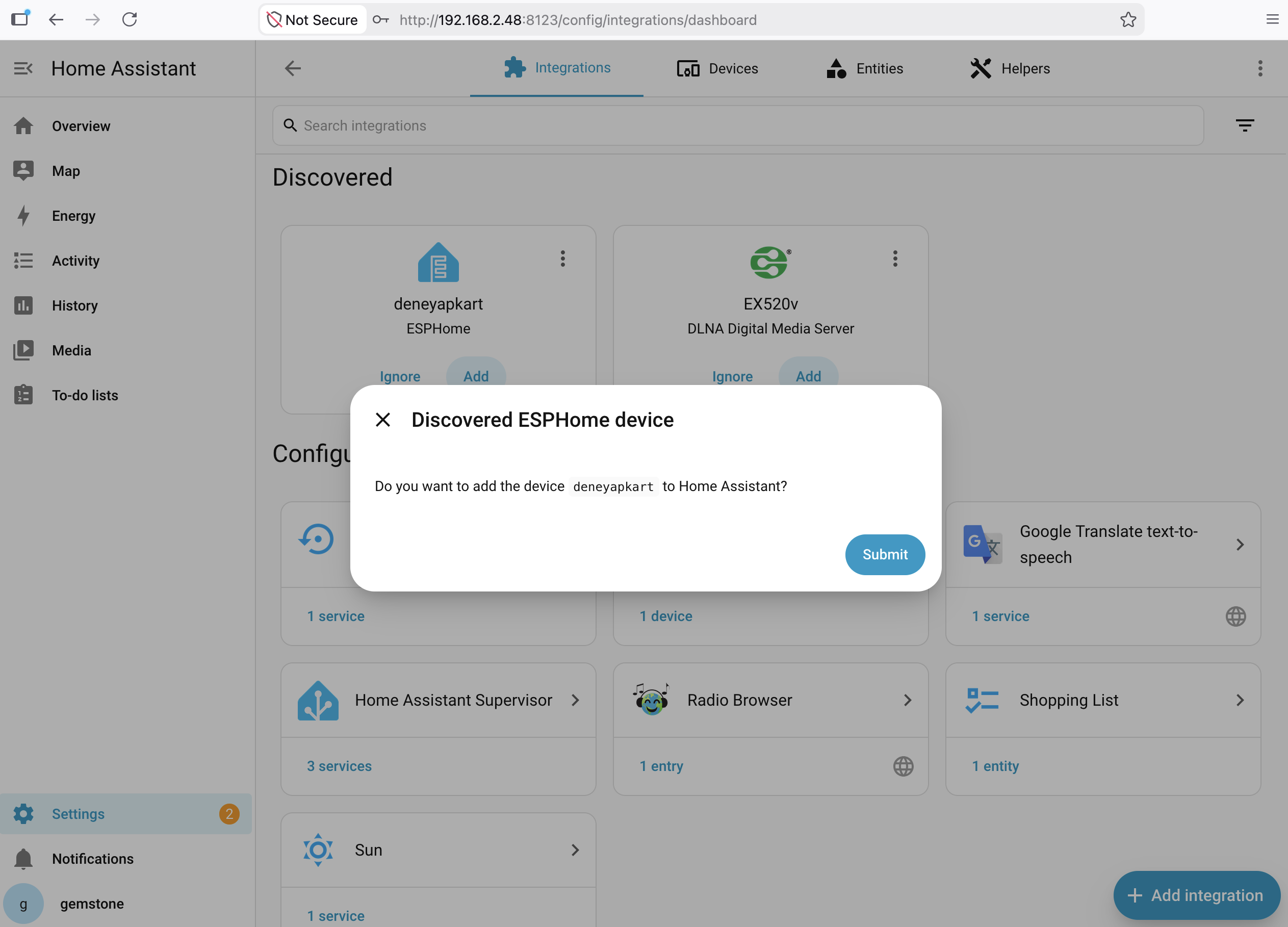Ignore the EX520v discovery
The height and width of the screenshot is (927, 1288).
(x=732, y=377)
